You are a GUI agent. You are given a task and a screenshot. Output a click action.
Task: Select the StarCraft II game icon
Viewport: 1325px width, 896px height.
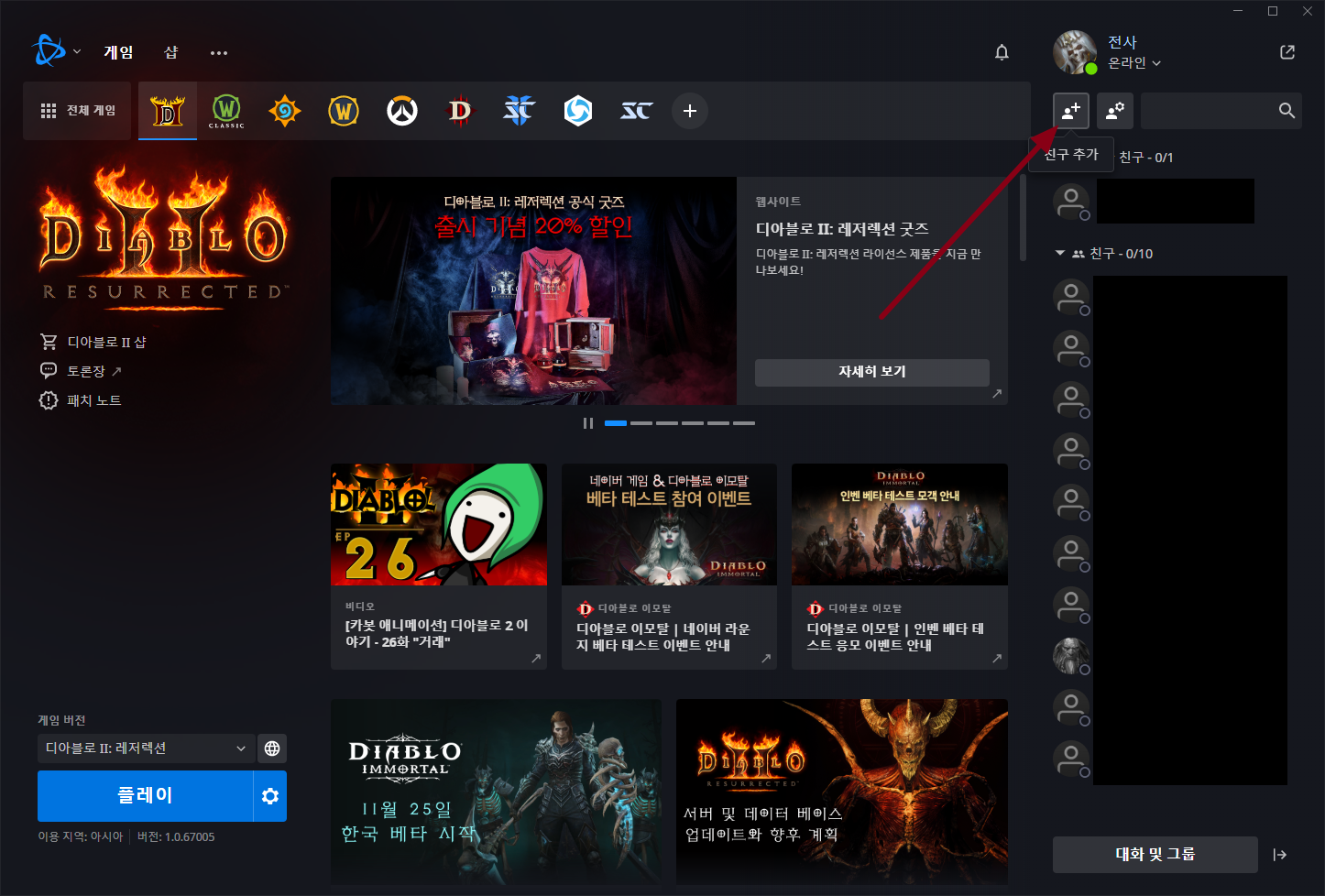point(519,111)
